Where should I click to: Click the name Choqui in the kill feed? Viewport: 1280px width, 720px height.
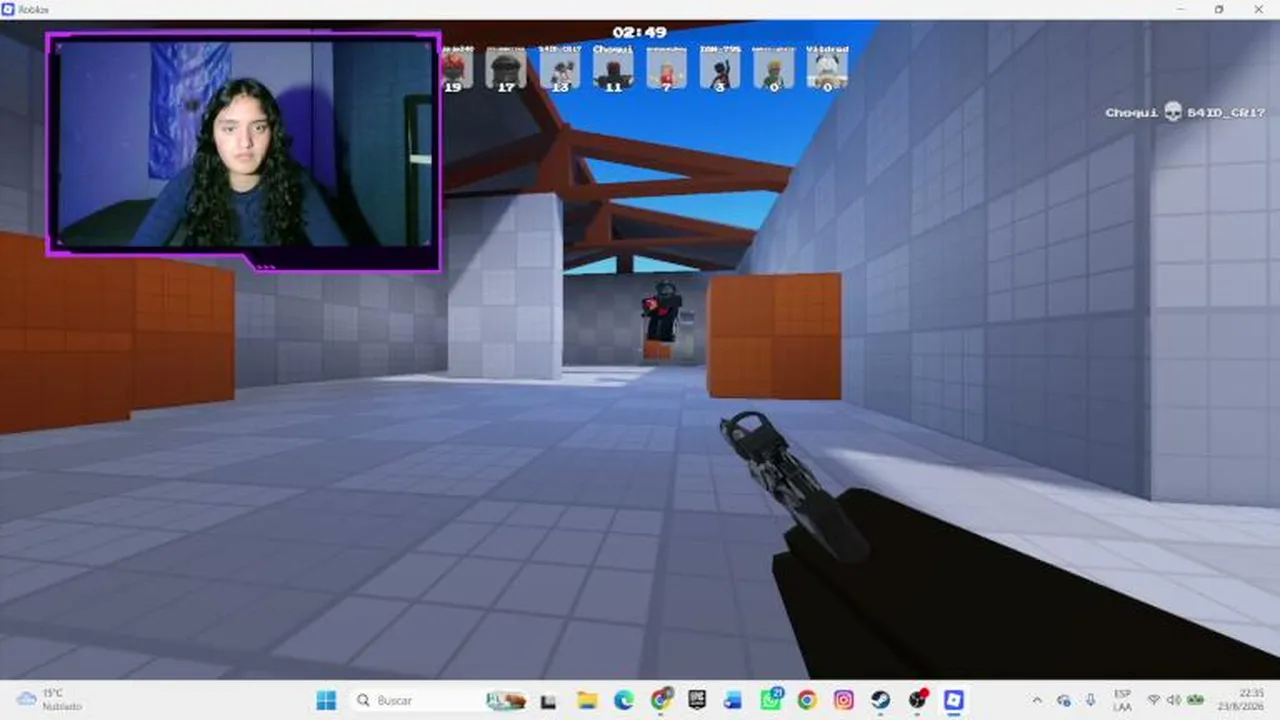coord(1132,113)
